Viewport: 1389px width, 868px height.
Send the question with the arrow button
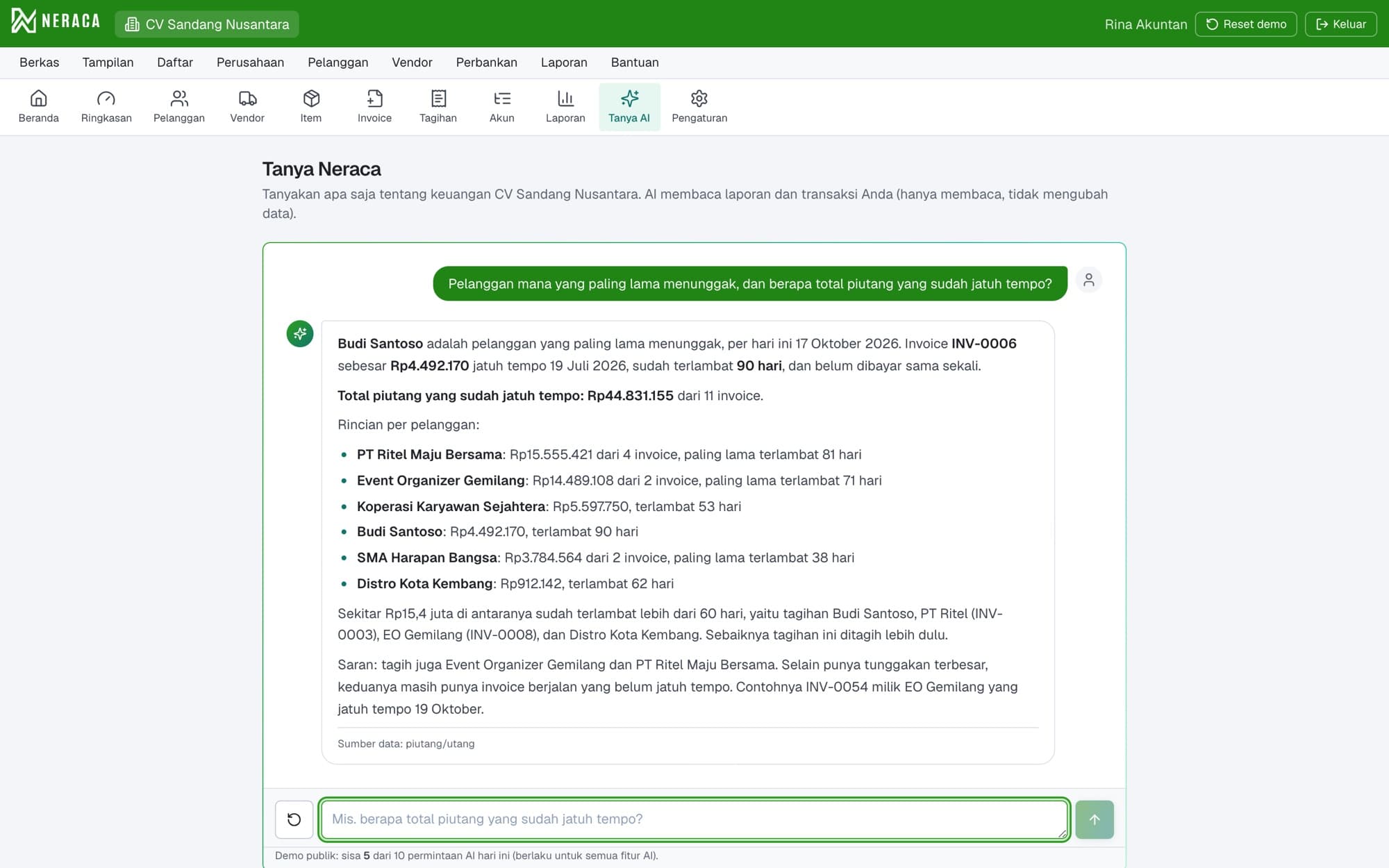click(x=1095, y=819)
